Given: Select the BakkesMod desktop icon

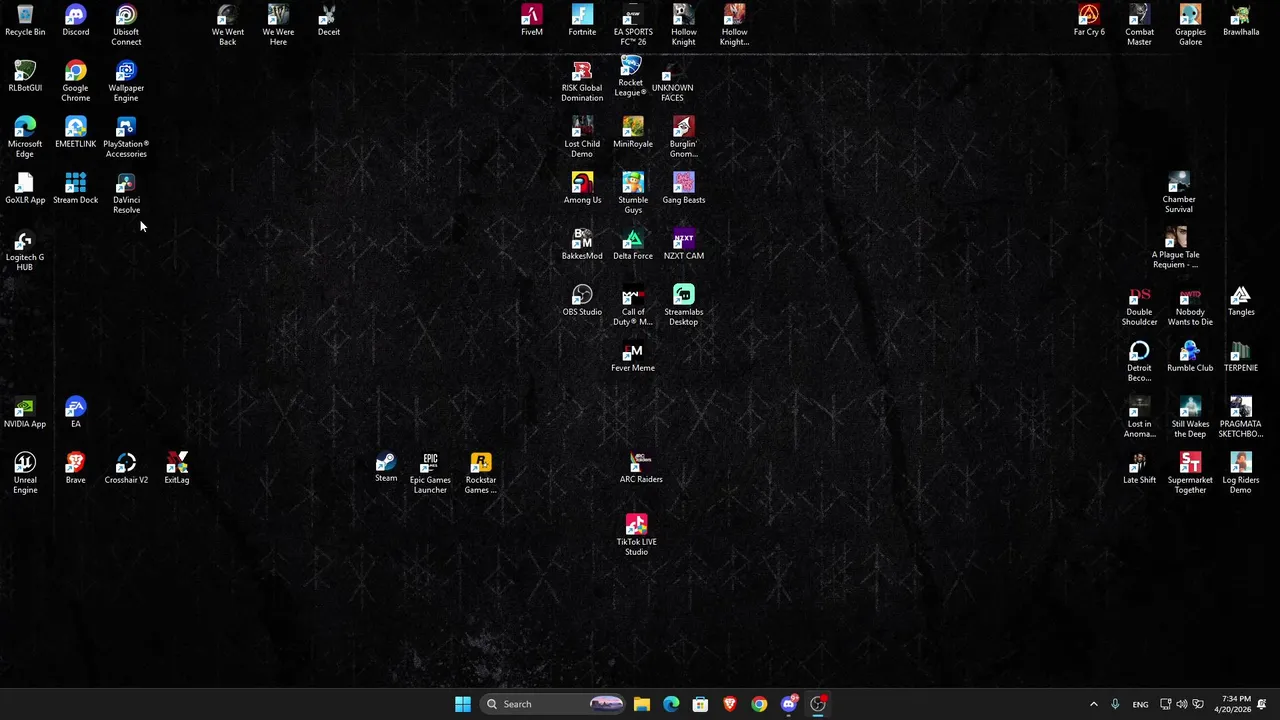Looking at the screenshot, I should (x=582, y=244).
